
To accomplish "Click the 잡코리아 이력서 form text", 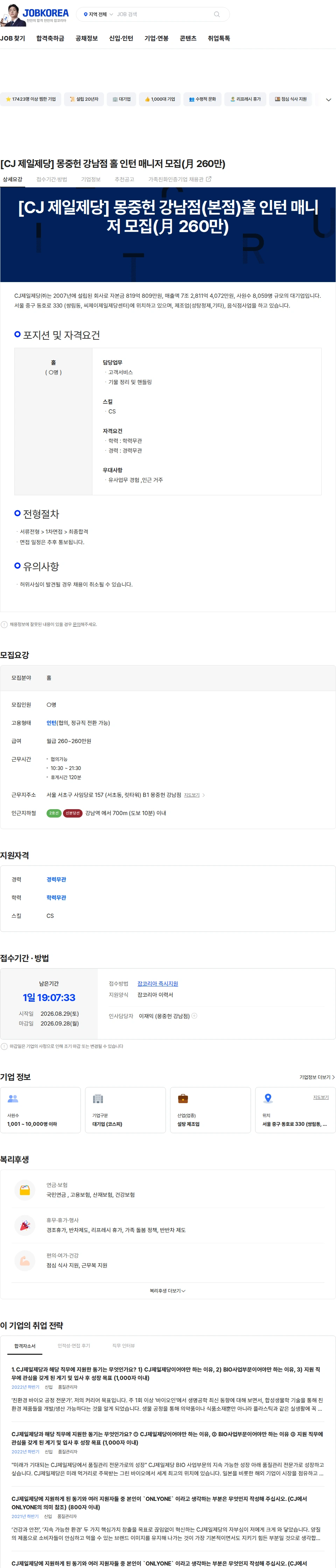I will (x=155, y=995).
